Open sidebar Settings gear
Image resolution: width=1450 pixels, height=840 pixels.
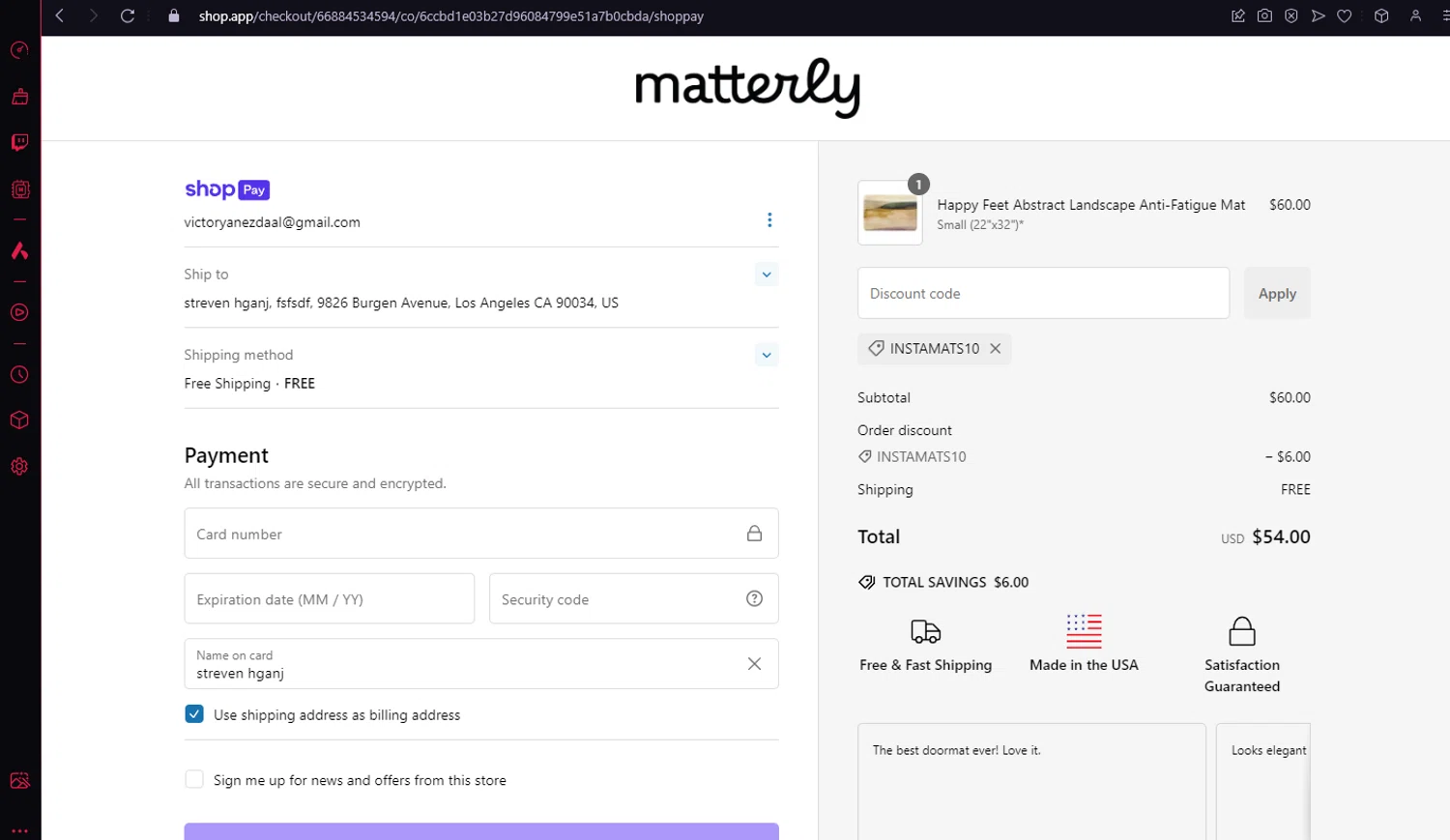[19, 467]
